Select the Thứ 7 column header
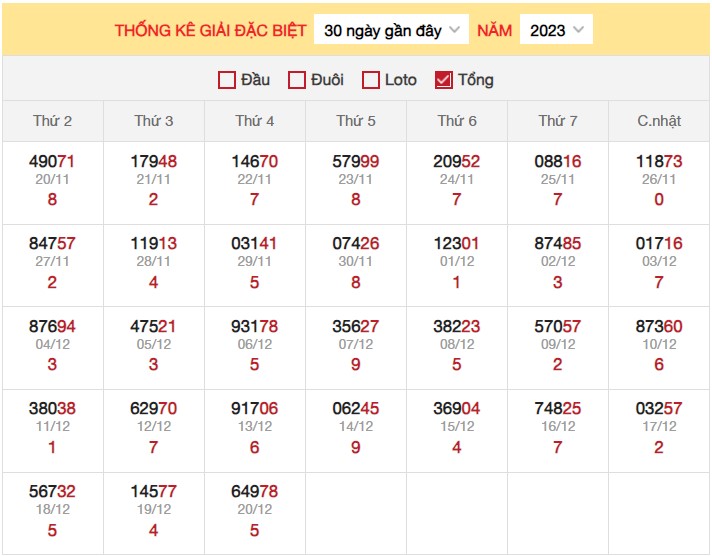The width and height of the screenshot is (712, 556). coord(558,121)
